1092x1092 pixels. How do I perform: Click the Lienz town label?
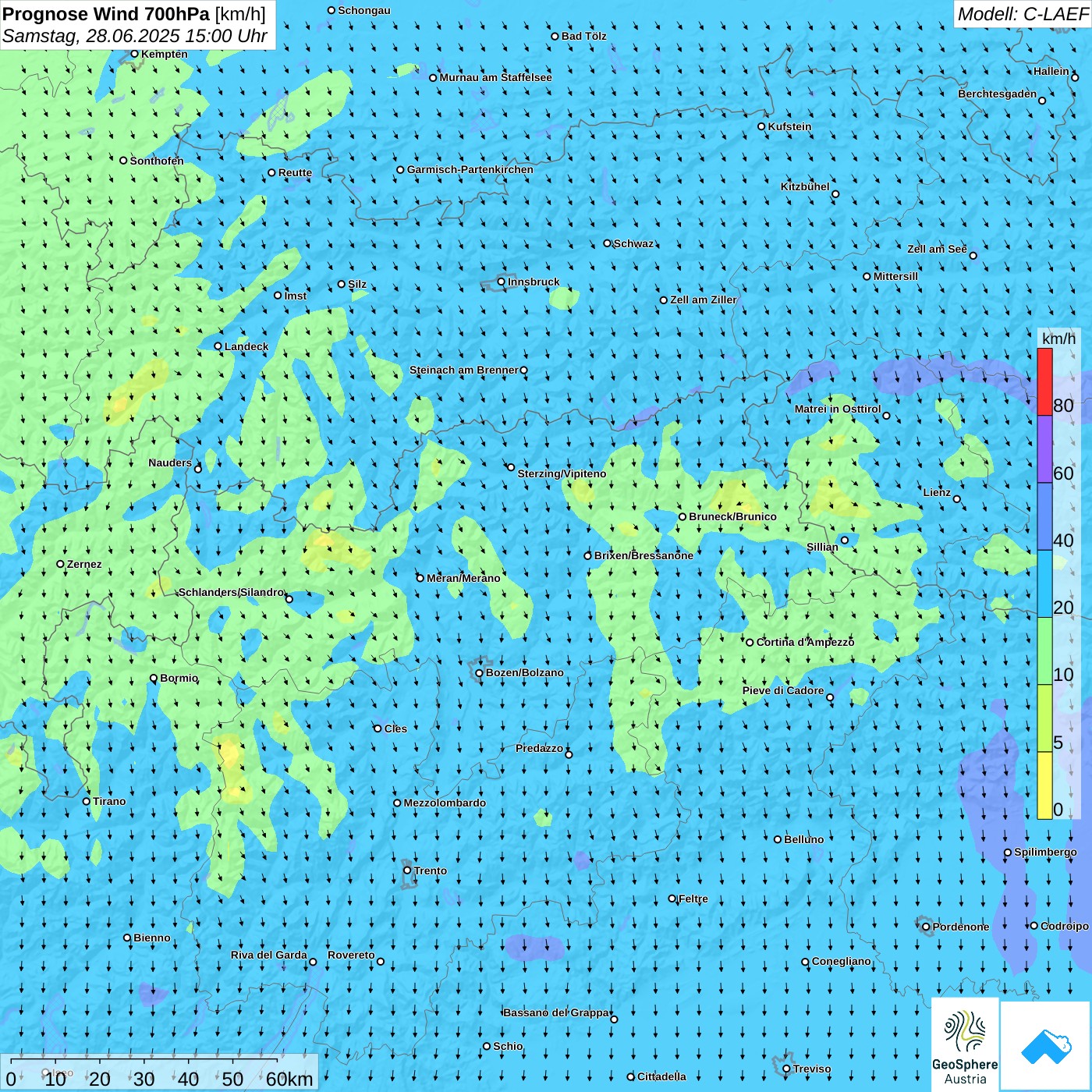coord(937,492)
